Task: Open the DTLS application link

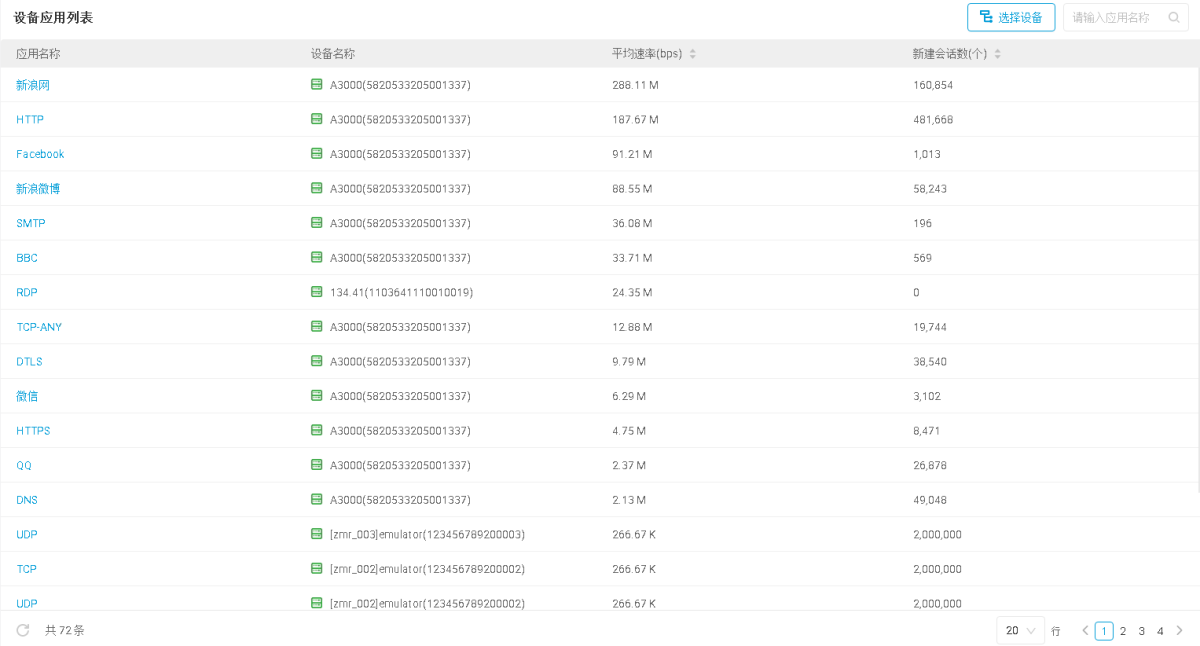Action: point(29,362)
